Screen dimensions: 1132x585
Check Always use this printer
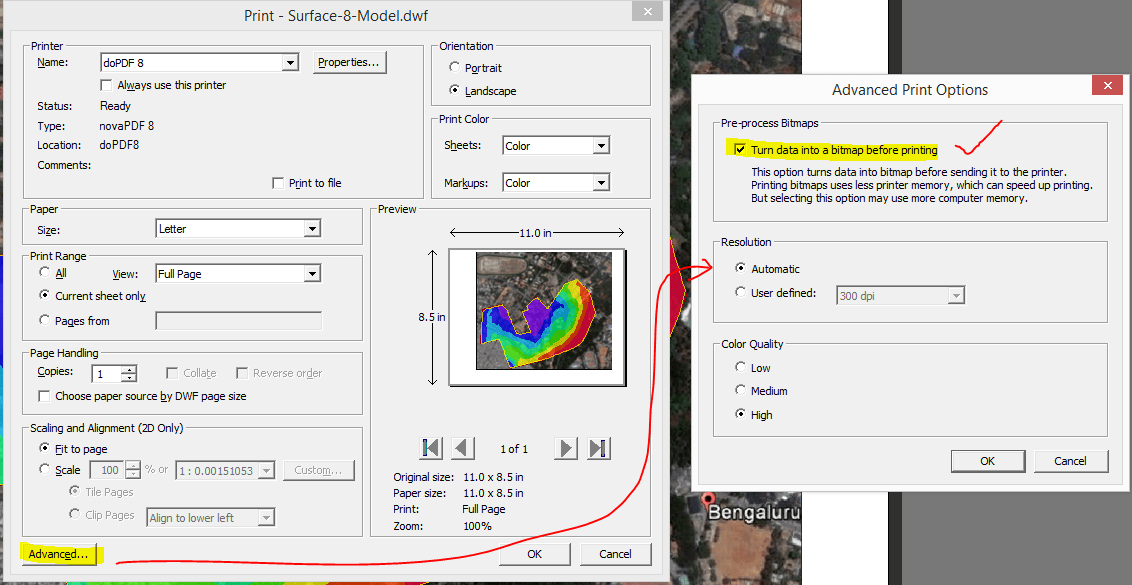106,84
